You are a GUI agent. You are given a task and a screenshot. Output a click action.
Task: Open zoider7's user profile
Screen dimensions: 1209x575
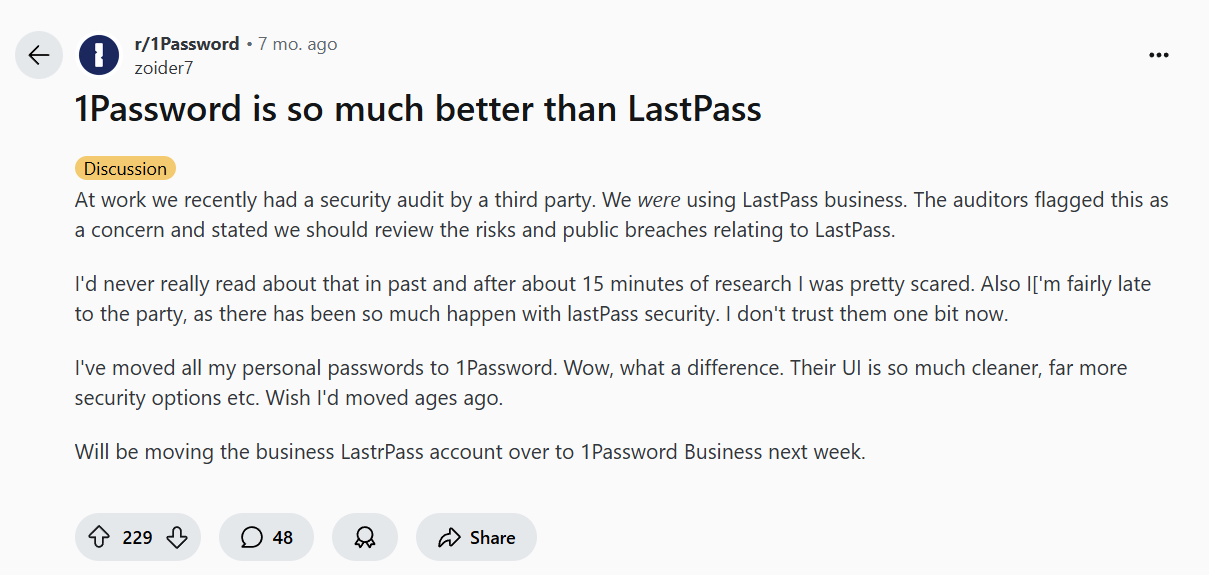coord(163,68)
